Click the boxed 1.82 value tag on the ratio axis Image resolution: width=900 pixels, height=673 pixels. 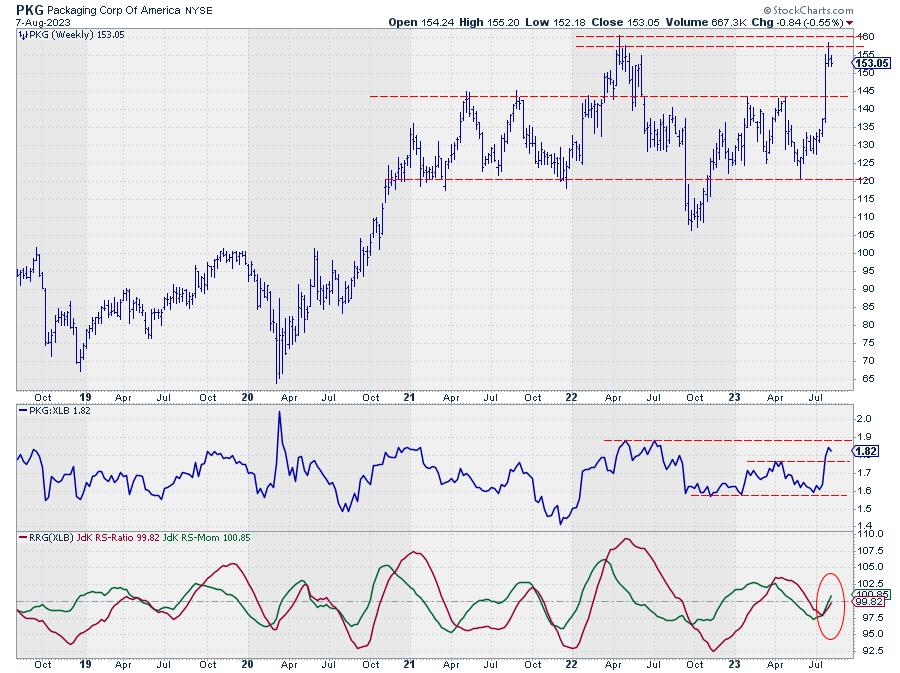(x=866, y=452)
